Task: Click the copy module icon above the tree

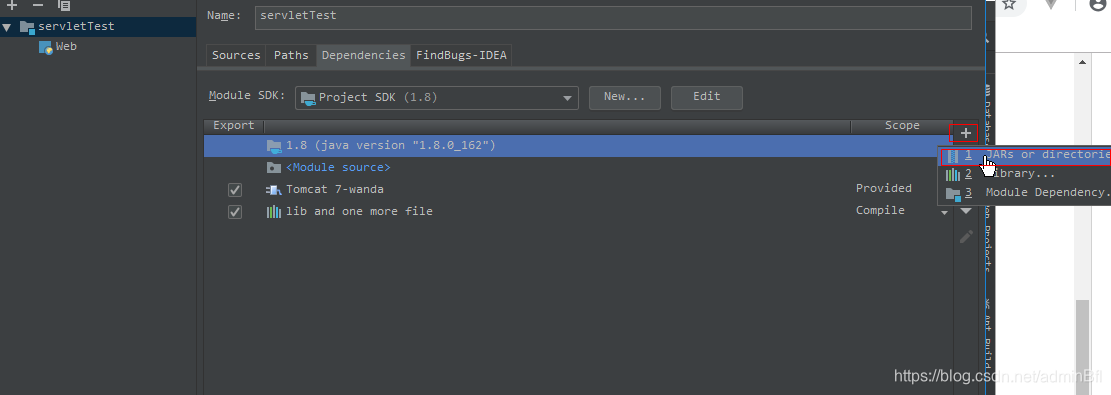Action: coord(64,5)
